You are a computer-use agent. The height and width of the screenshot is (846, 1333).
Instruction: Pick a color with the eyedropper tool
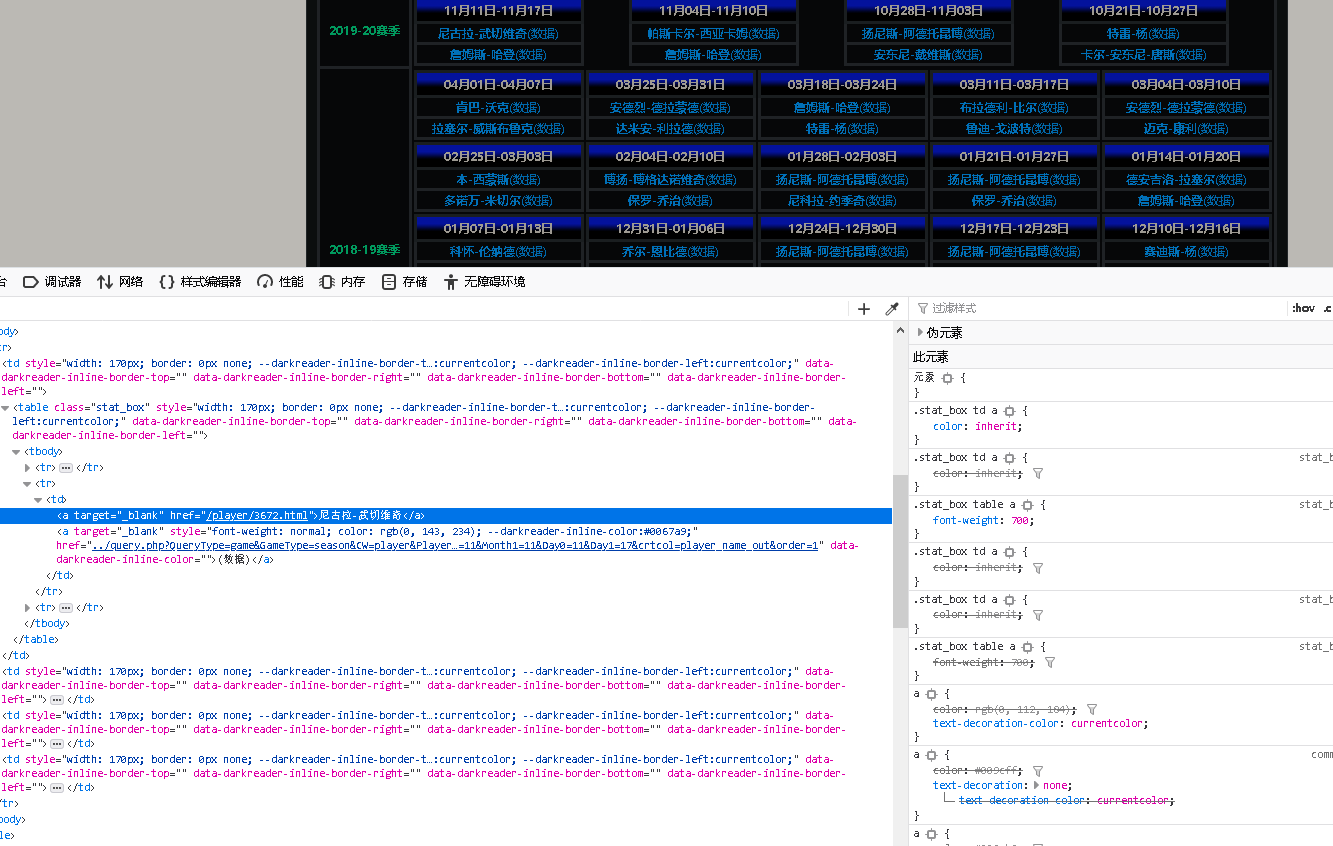click(892, 309)
